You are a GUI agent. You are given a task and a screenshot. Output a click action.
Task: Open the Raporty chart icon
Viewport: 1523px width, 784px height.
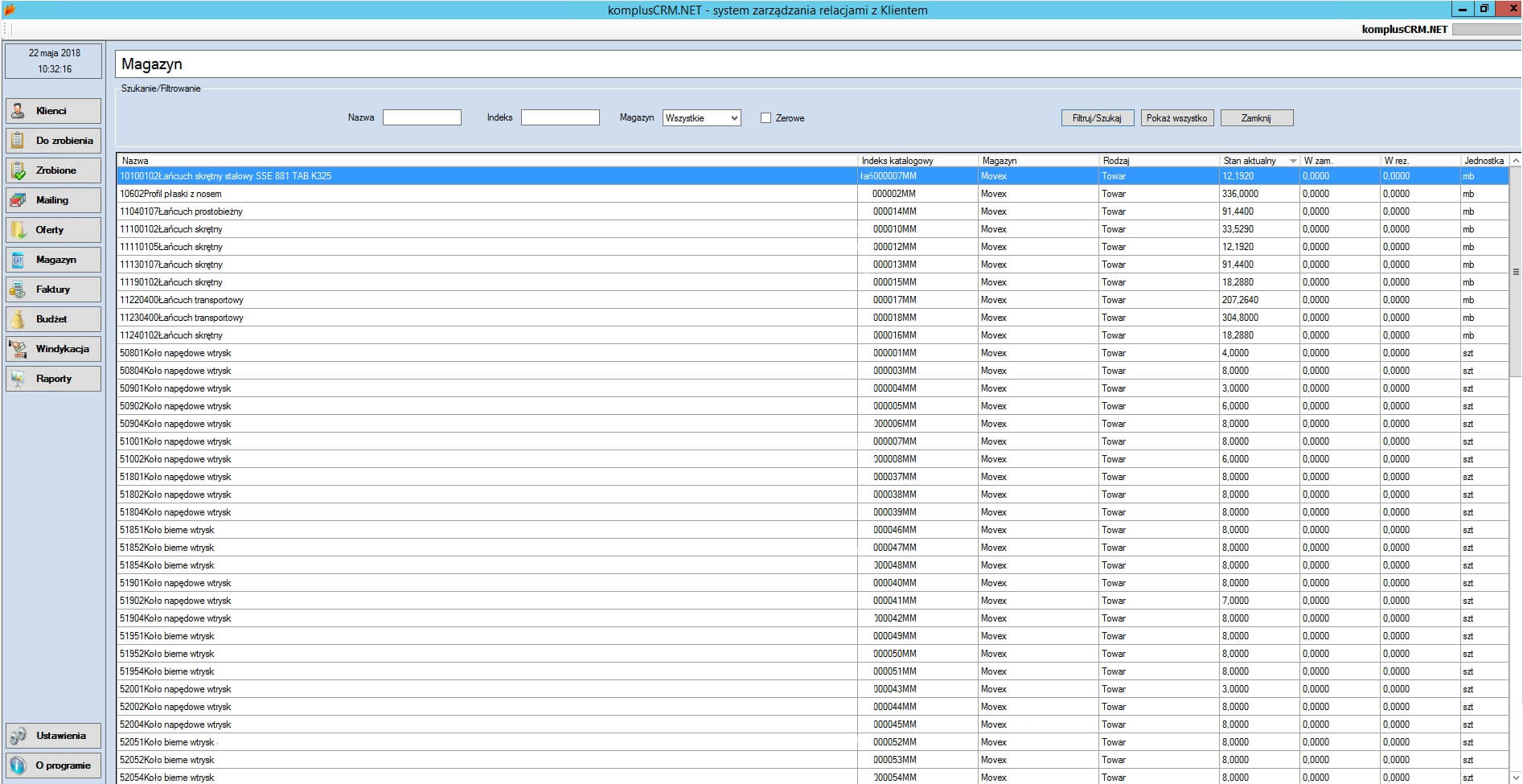(18, 379)
